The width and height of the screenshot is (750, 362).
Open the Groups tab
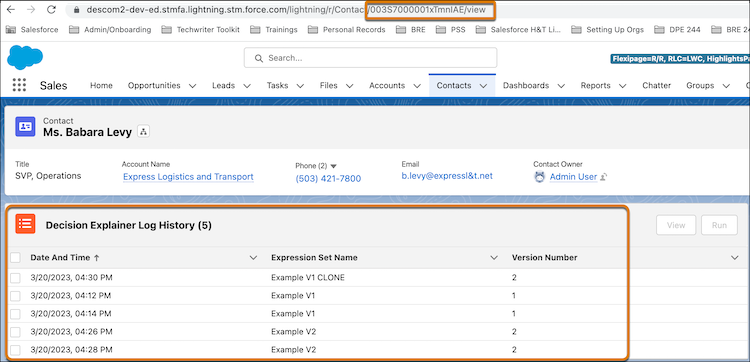pyautogui.click(x=699, y=86)
